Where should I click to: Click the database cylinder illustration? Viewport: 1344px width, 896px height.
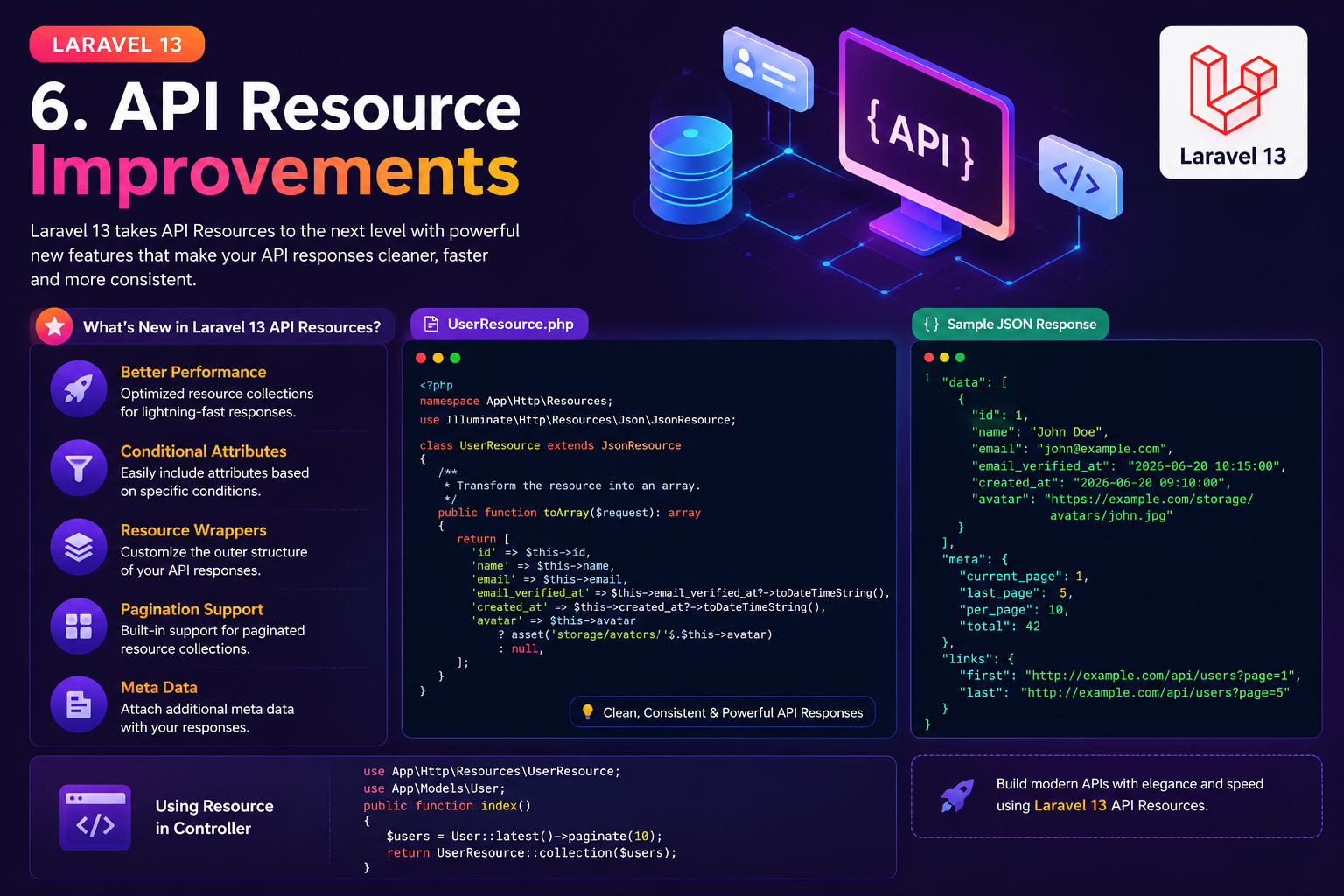(x=691, y=170)
